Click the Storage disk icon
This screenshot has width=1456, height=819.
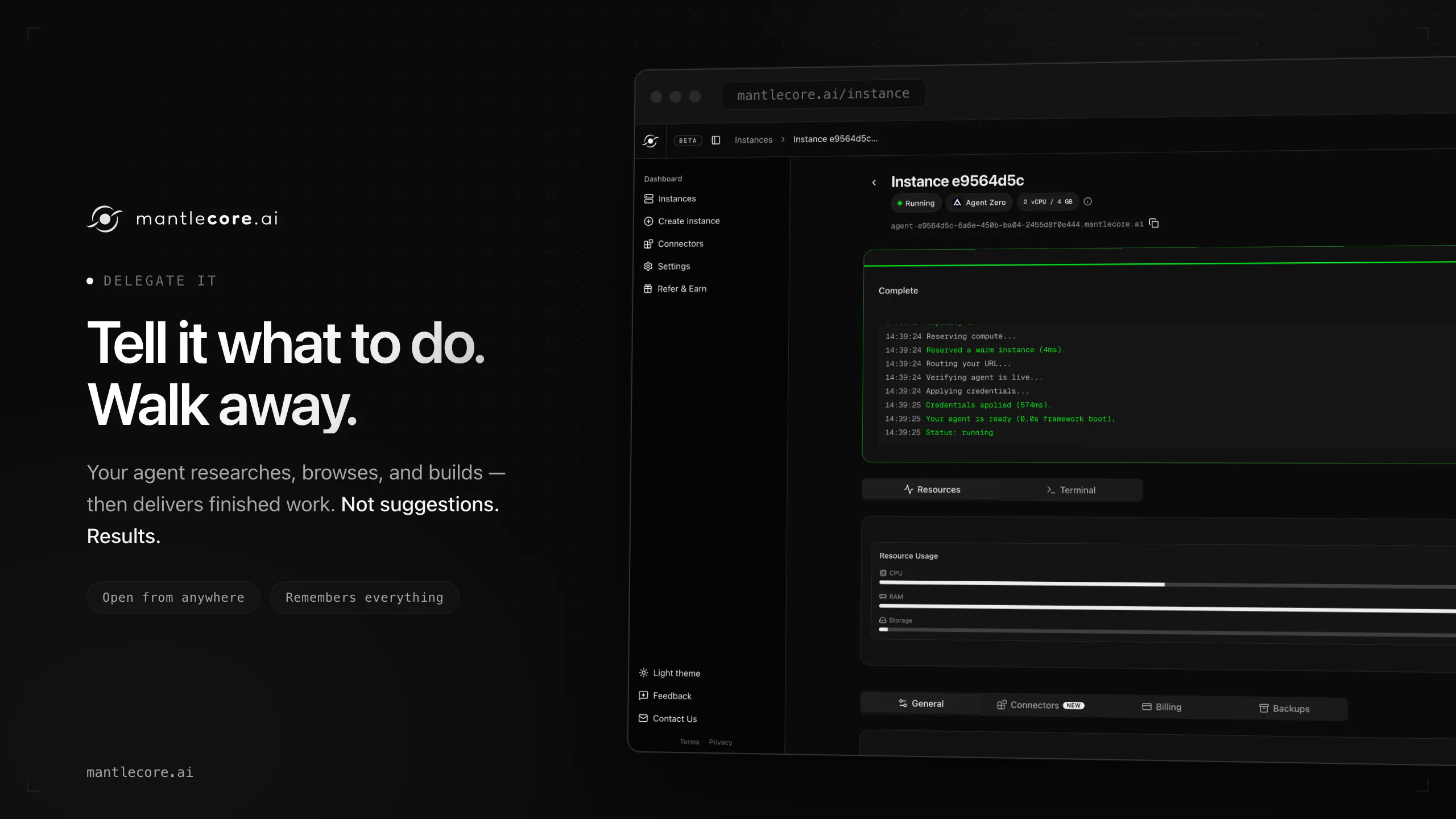882,620
